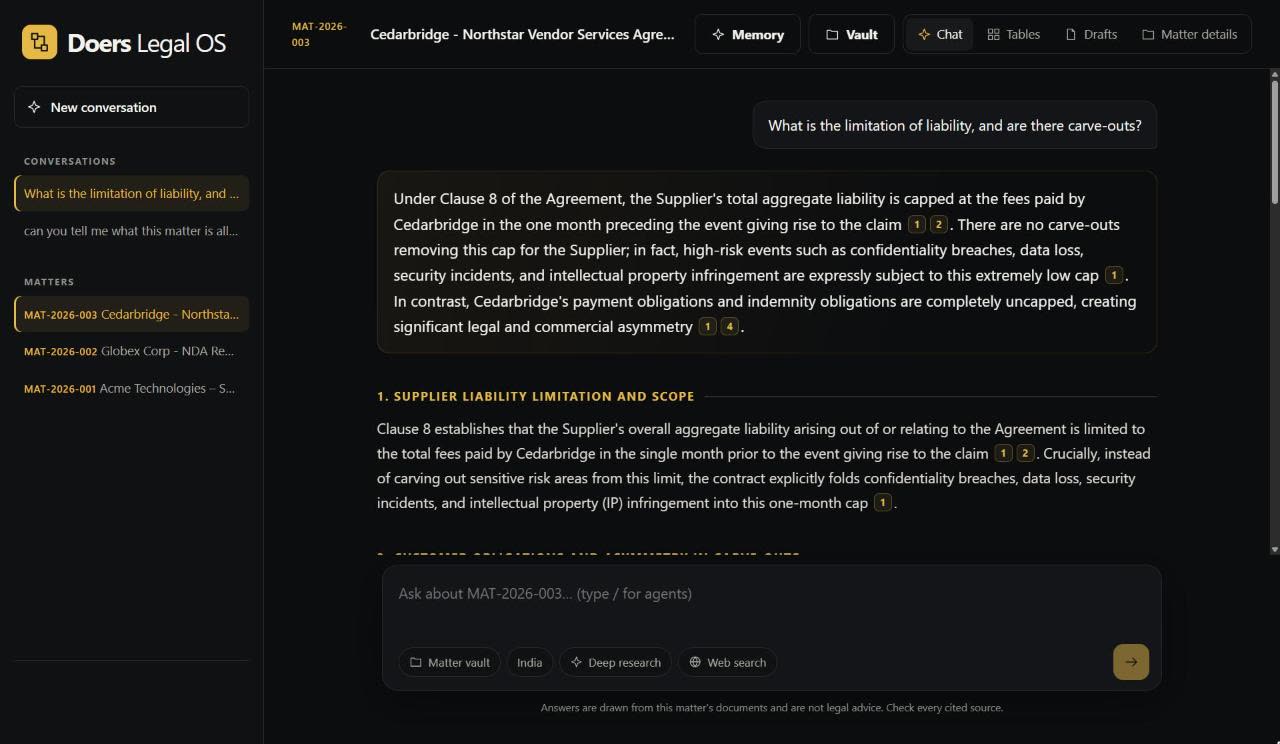Open matter MAT-2026-002 Globex Corp

coord(131,351)
